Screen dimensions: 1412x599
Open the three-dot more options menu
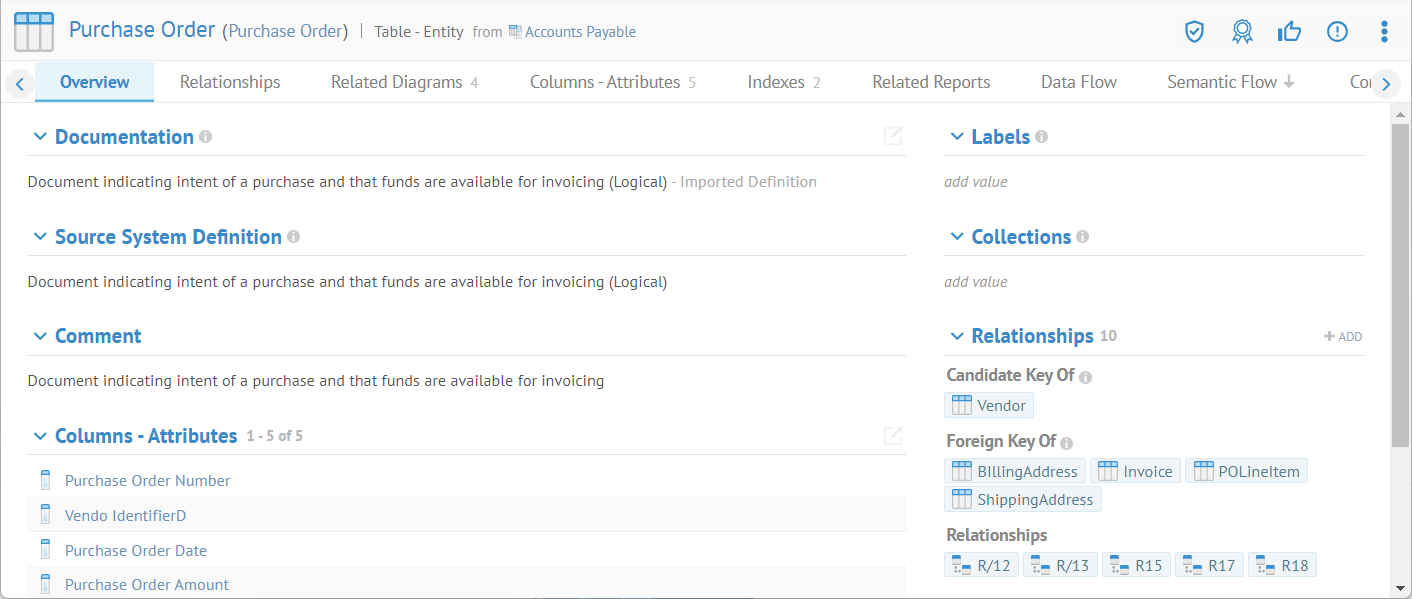pos(1384,32)
